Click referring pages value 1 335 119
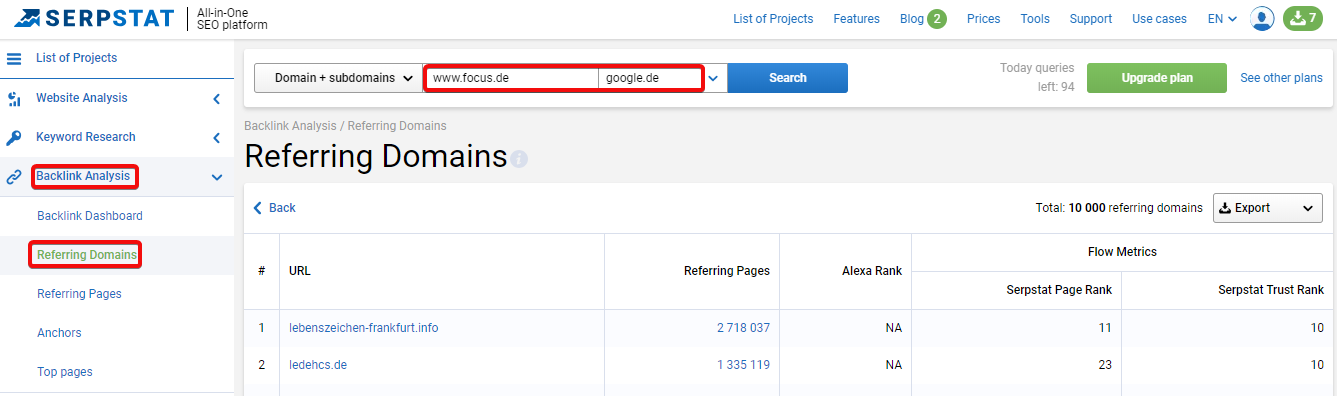The image size is (1337, 396). pos(743,365)
